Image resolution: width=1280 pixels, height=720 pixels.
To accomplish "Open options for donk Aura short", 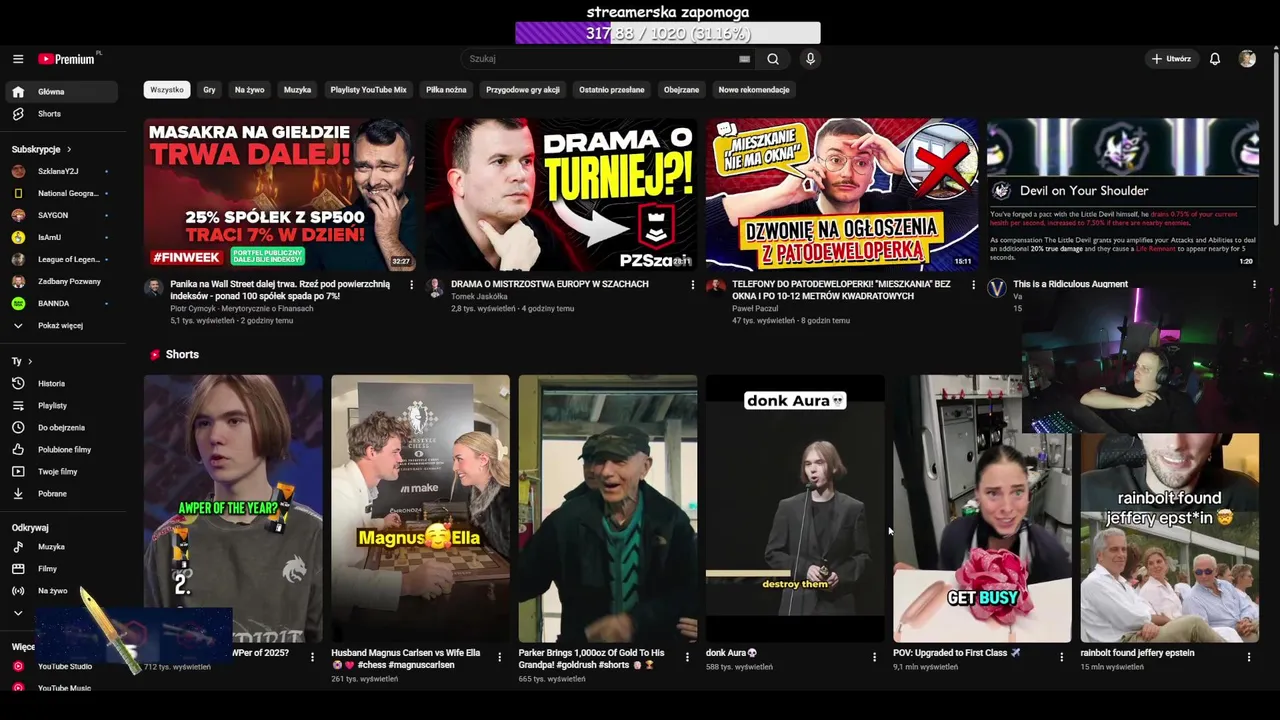I will pos(874,657).
